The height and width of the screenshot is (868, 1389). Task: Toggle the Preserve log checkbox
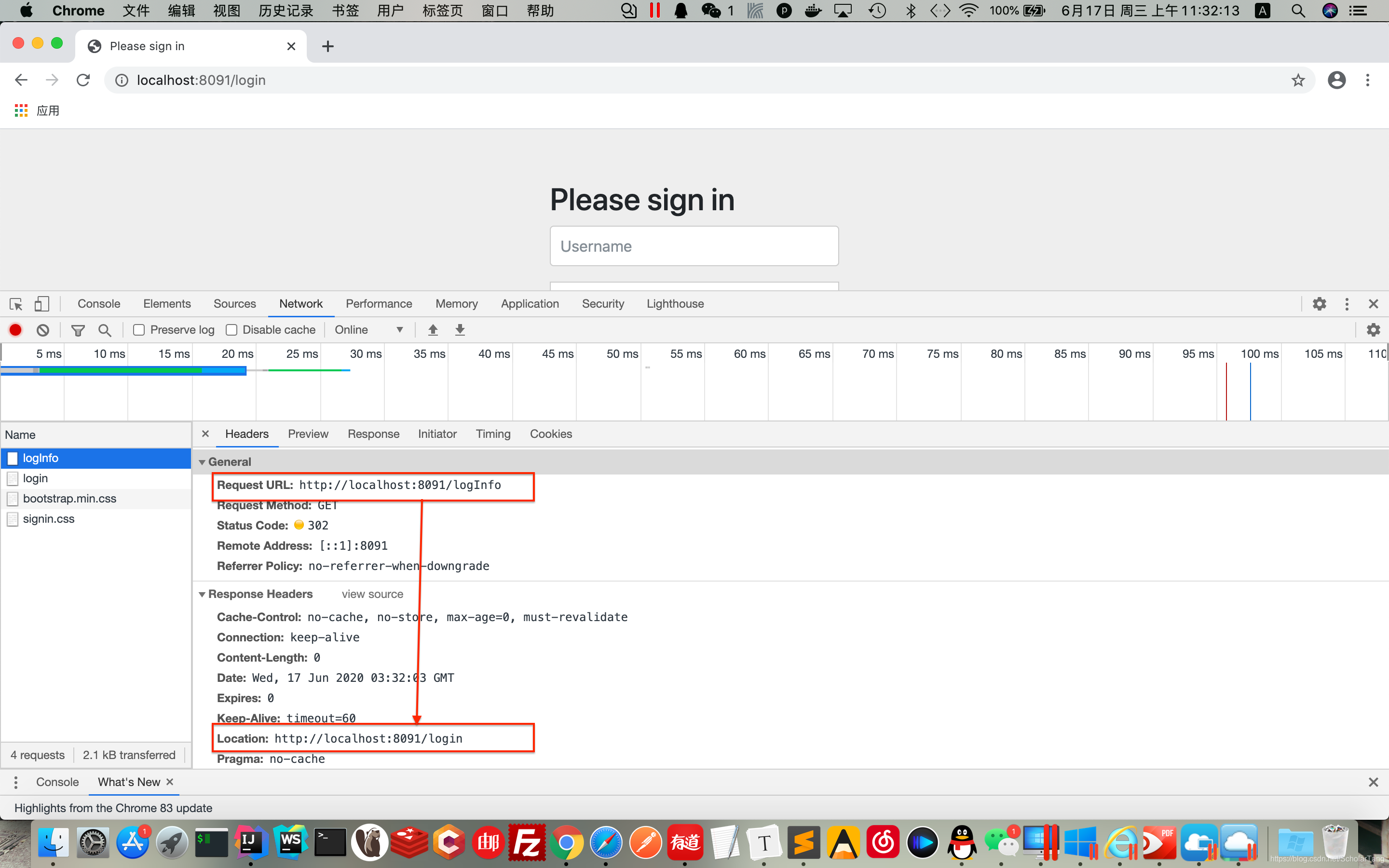(140, 329)
